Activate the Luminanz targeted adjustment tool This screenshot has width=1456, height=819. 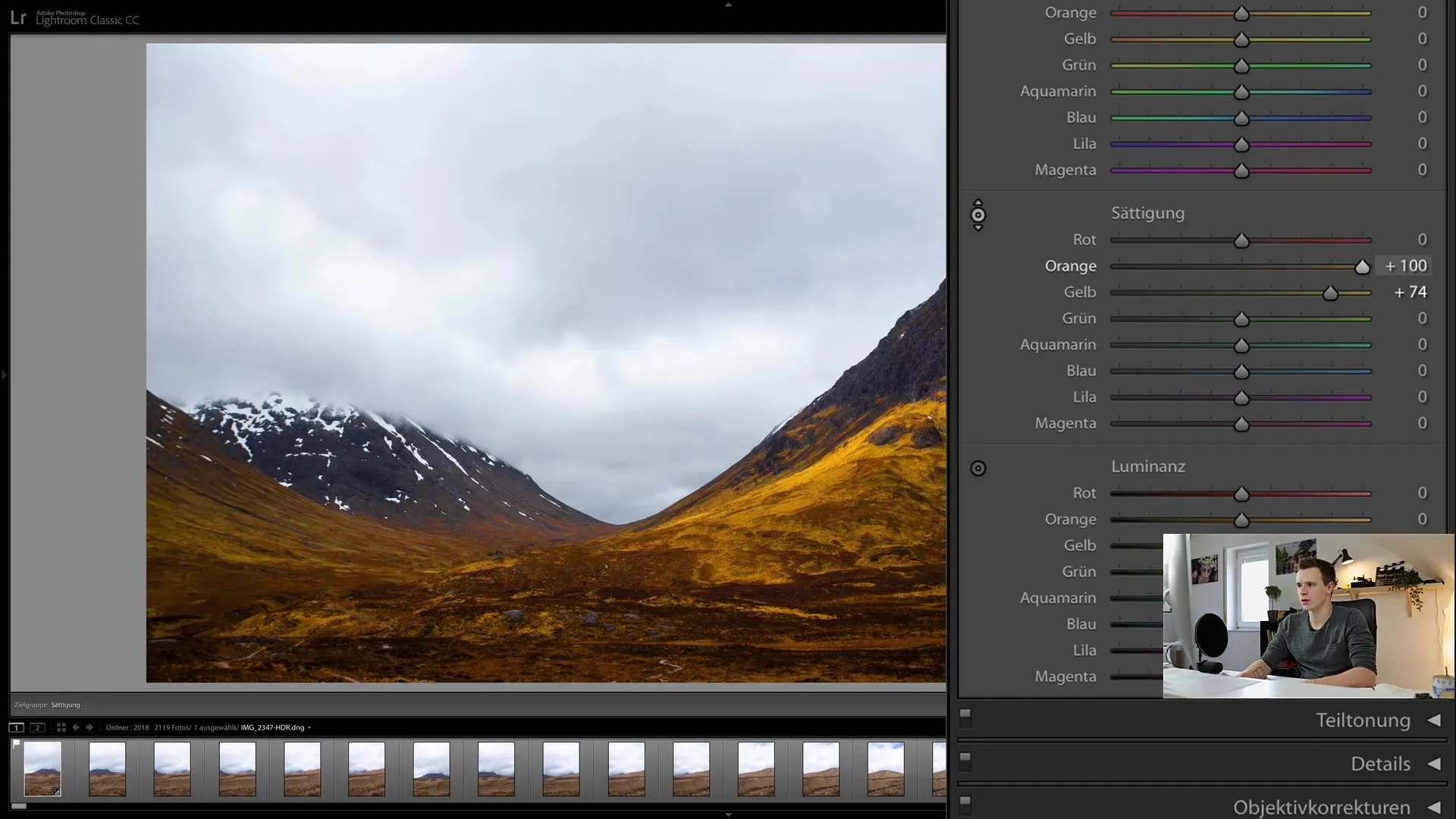pyautogui.click(x=978, y=469)
